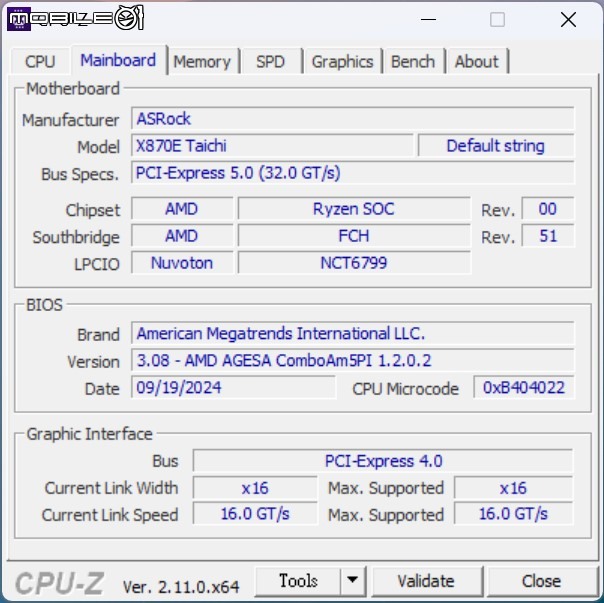Open the Memory tab
Viewport: 604px width, 603px height.
[x=202, y=61]
